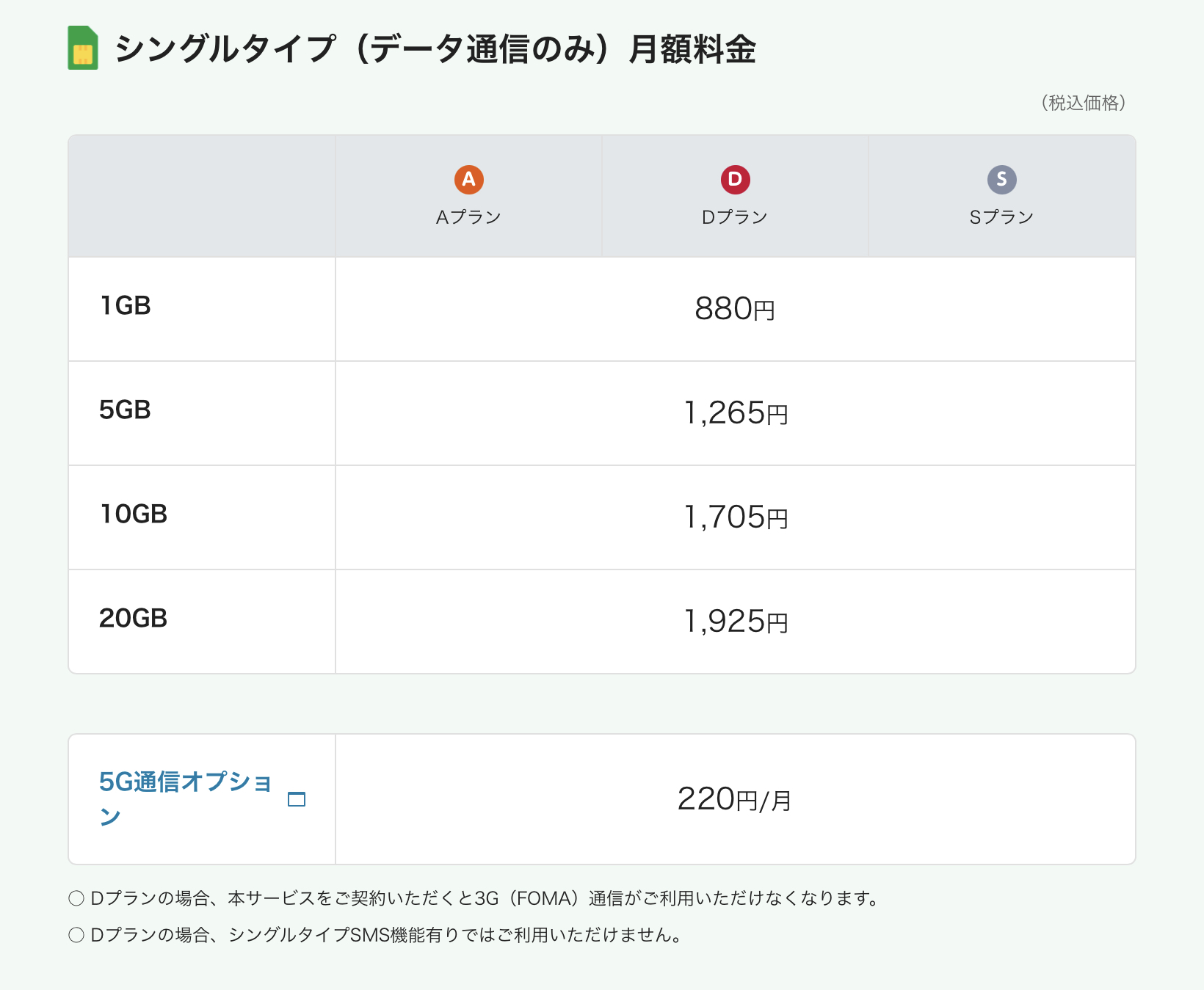Click the 10GB row label
The image size is (1204, 990).
click(134, 514)
